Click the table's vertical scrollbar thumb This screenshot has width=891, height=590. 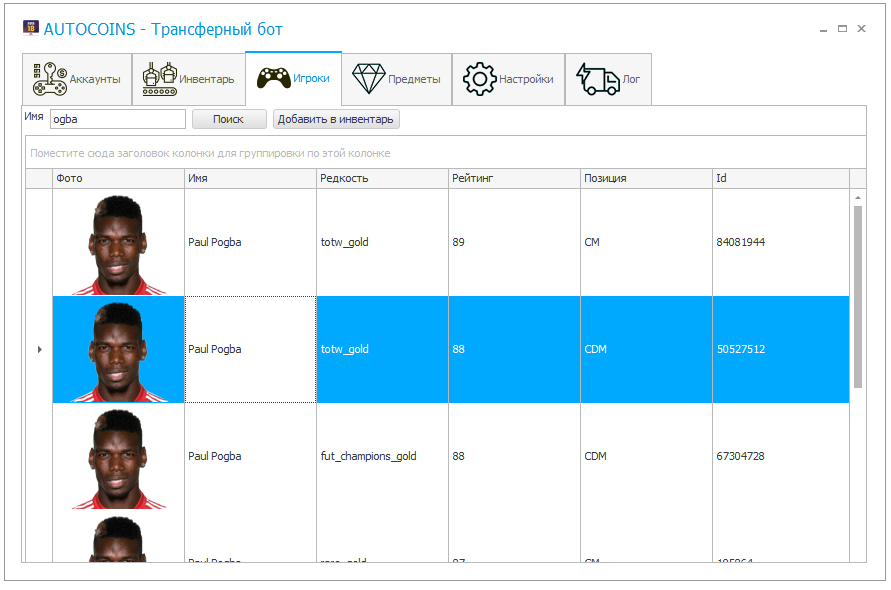click(857, 297)
